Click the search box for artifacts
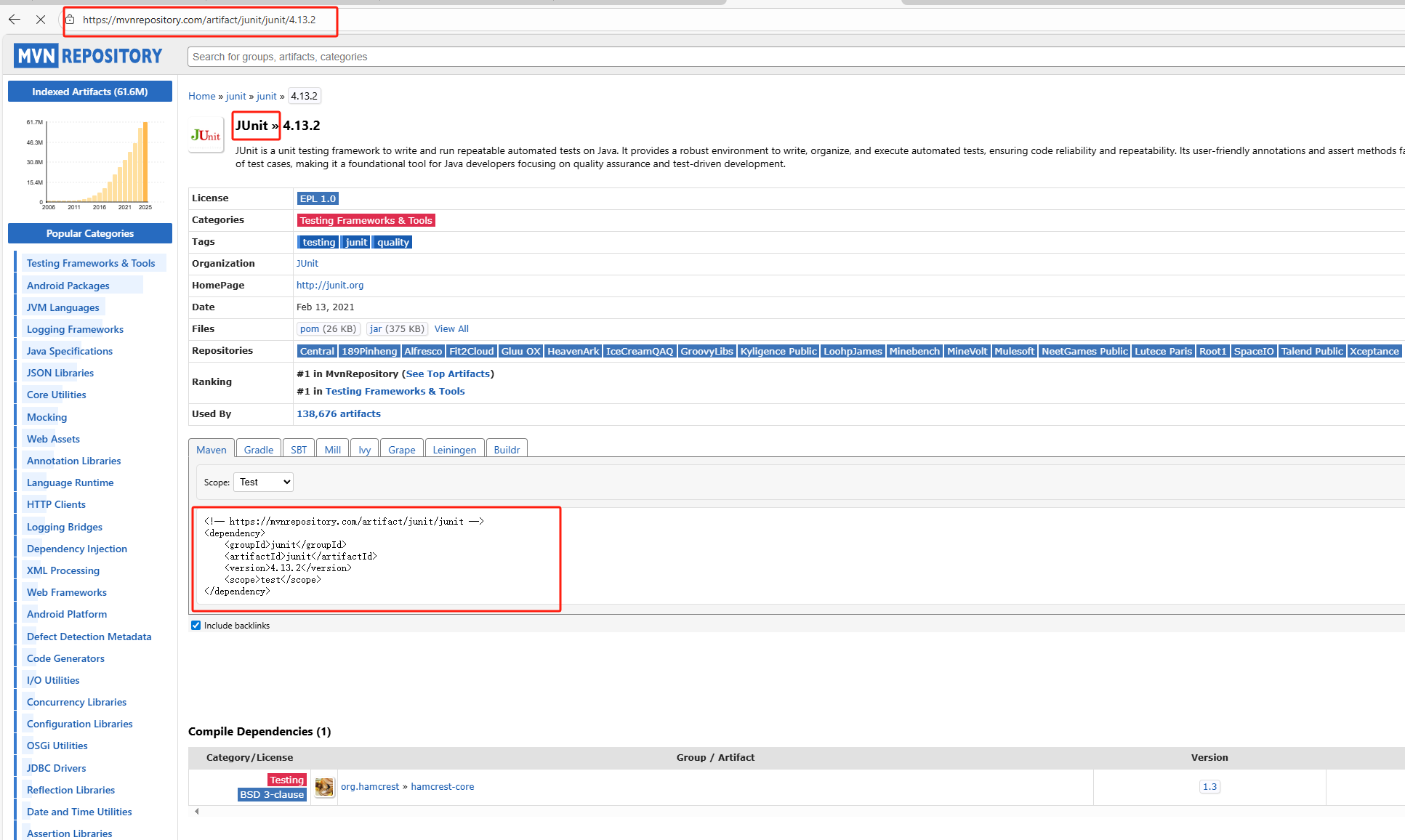The image size is (1405, 840). 796,57
